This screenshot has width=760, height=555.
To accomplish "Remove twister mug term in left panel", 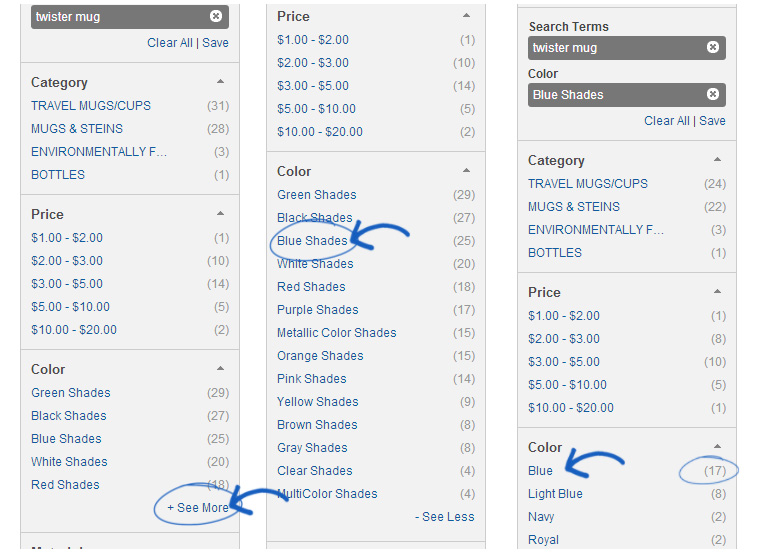I will [x=216, y=16].
